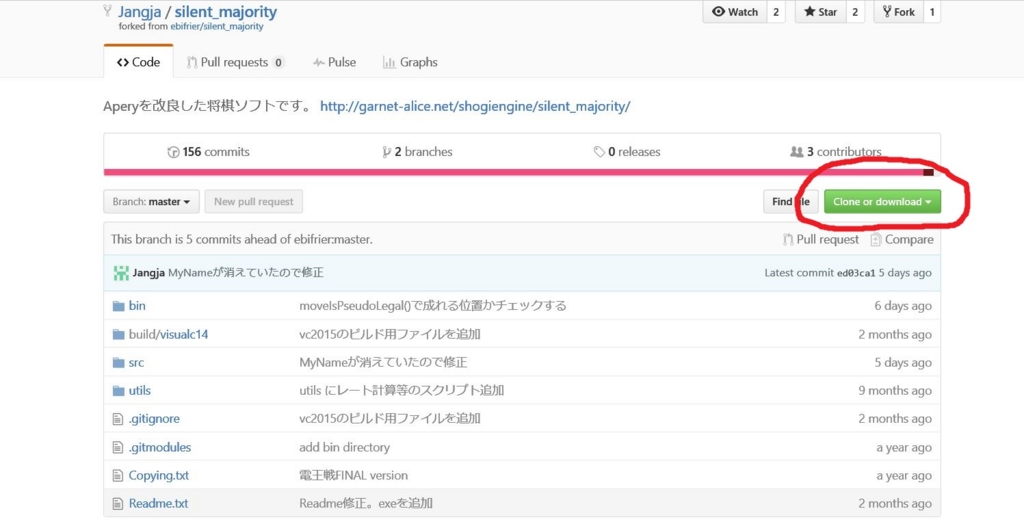The image size is (1024, 524).
Task: Open the bin folder
Action: [137, 306]
